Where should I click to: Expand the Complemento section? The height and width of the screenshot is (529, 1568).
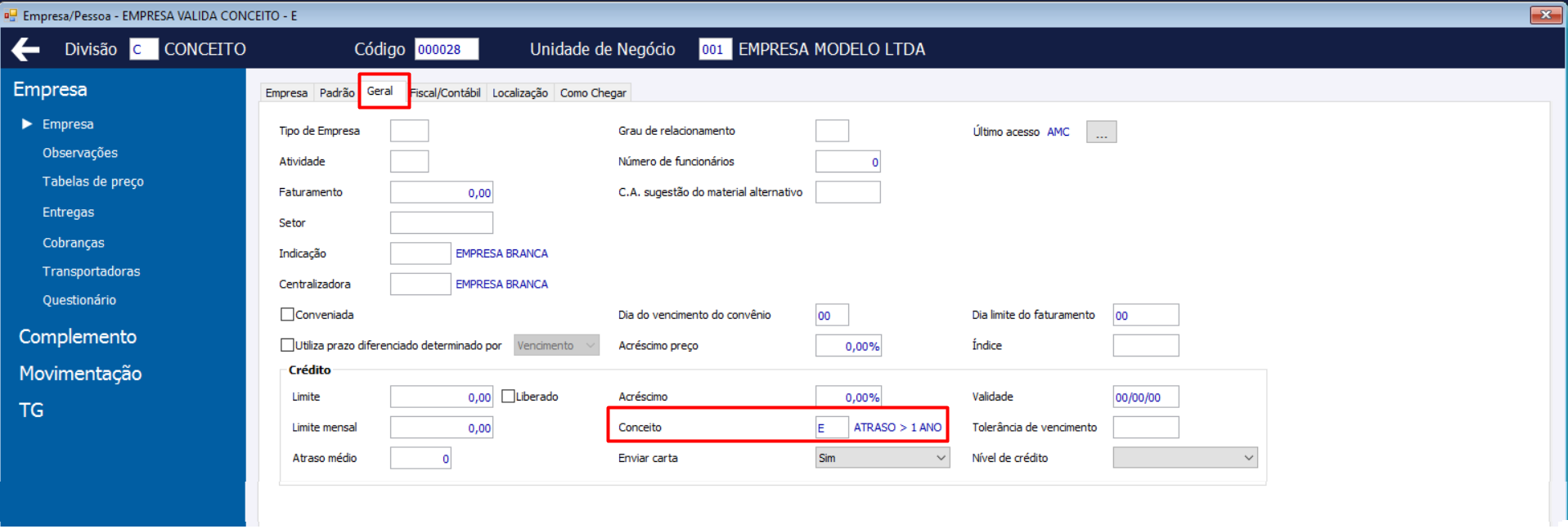[78, 336]
